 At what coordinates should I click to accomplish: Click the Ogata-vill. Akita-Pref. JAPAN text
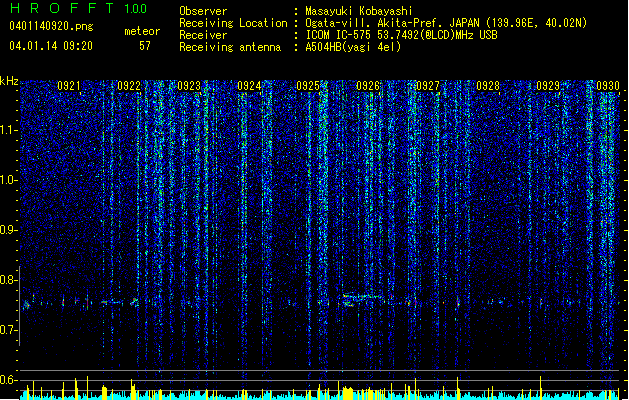(x=392, y=23)
